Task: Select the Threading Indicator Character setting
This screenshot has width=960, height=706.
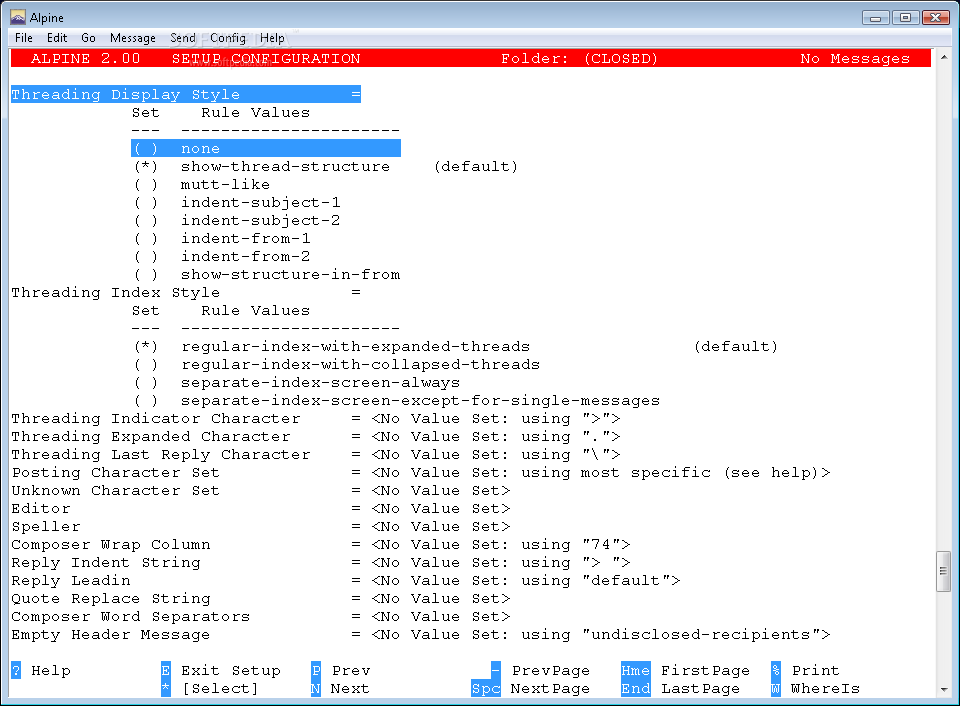Action: (316, 419)
